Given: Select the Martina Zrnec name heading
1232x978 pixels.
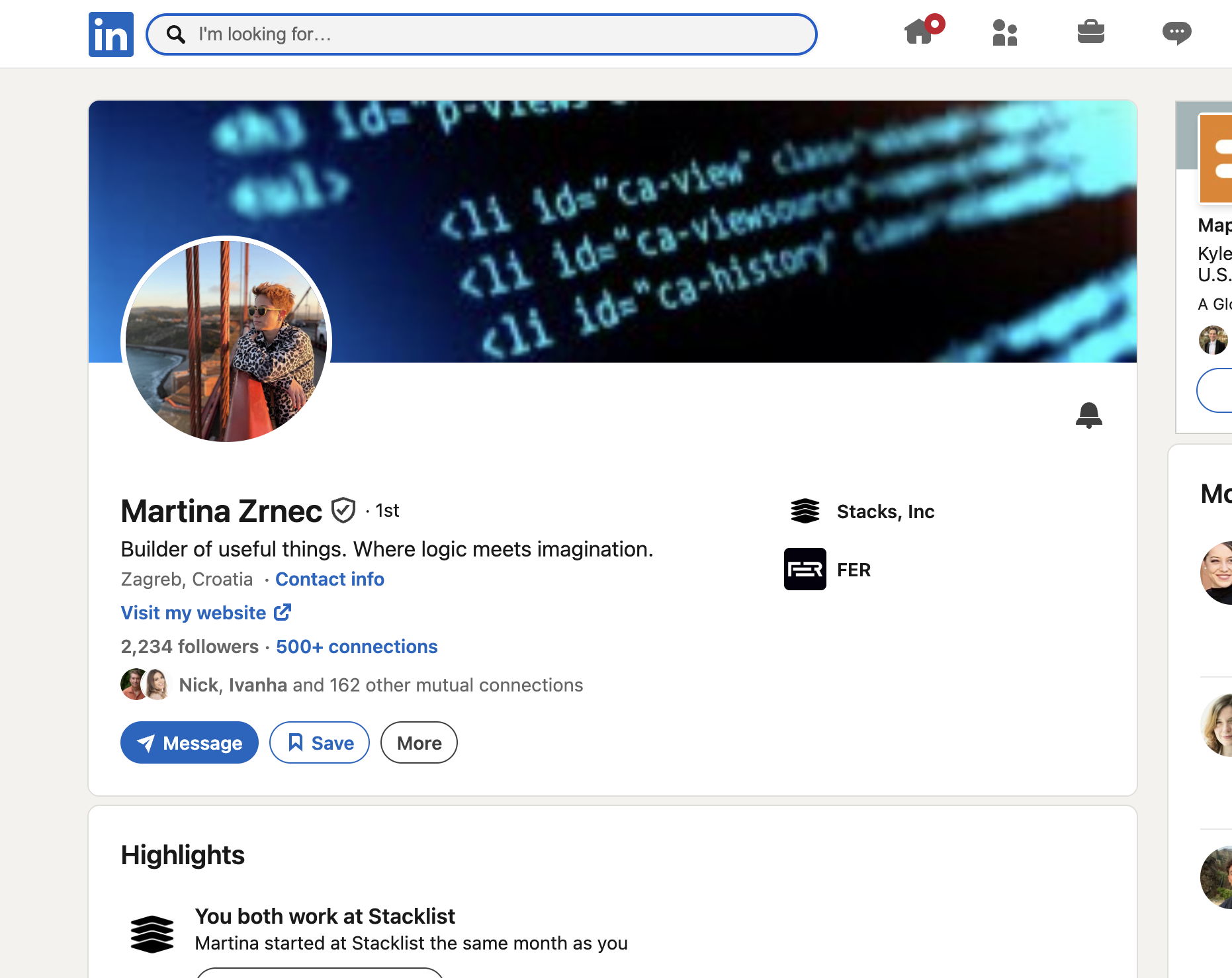Looking at the screenshot, I should 221,511.
